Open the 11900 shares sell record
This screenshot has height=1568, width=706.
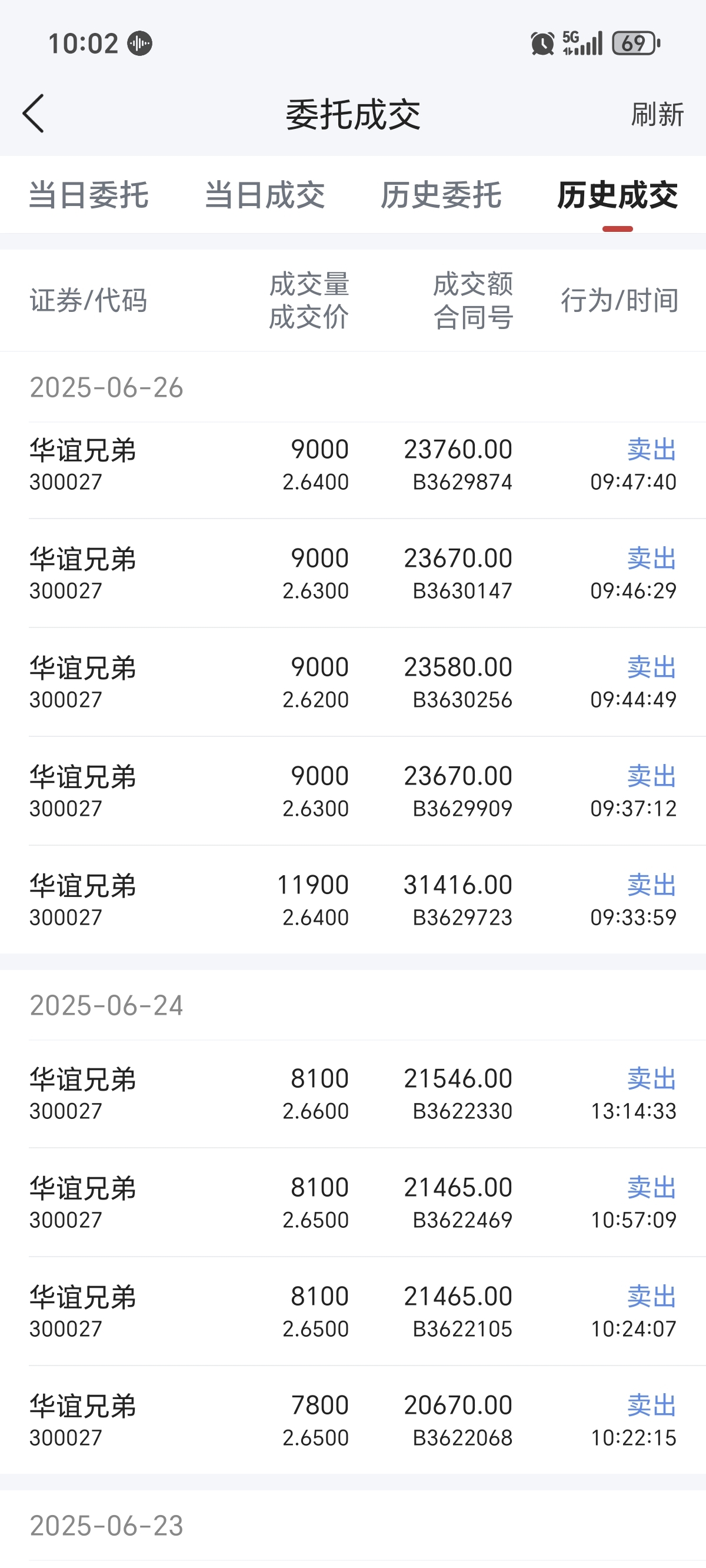coord(353,901)
